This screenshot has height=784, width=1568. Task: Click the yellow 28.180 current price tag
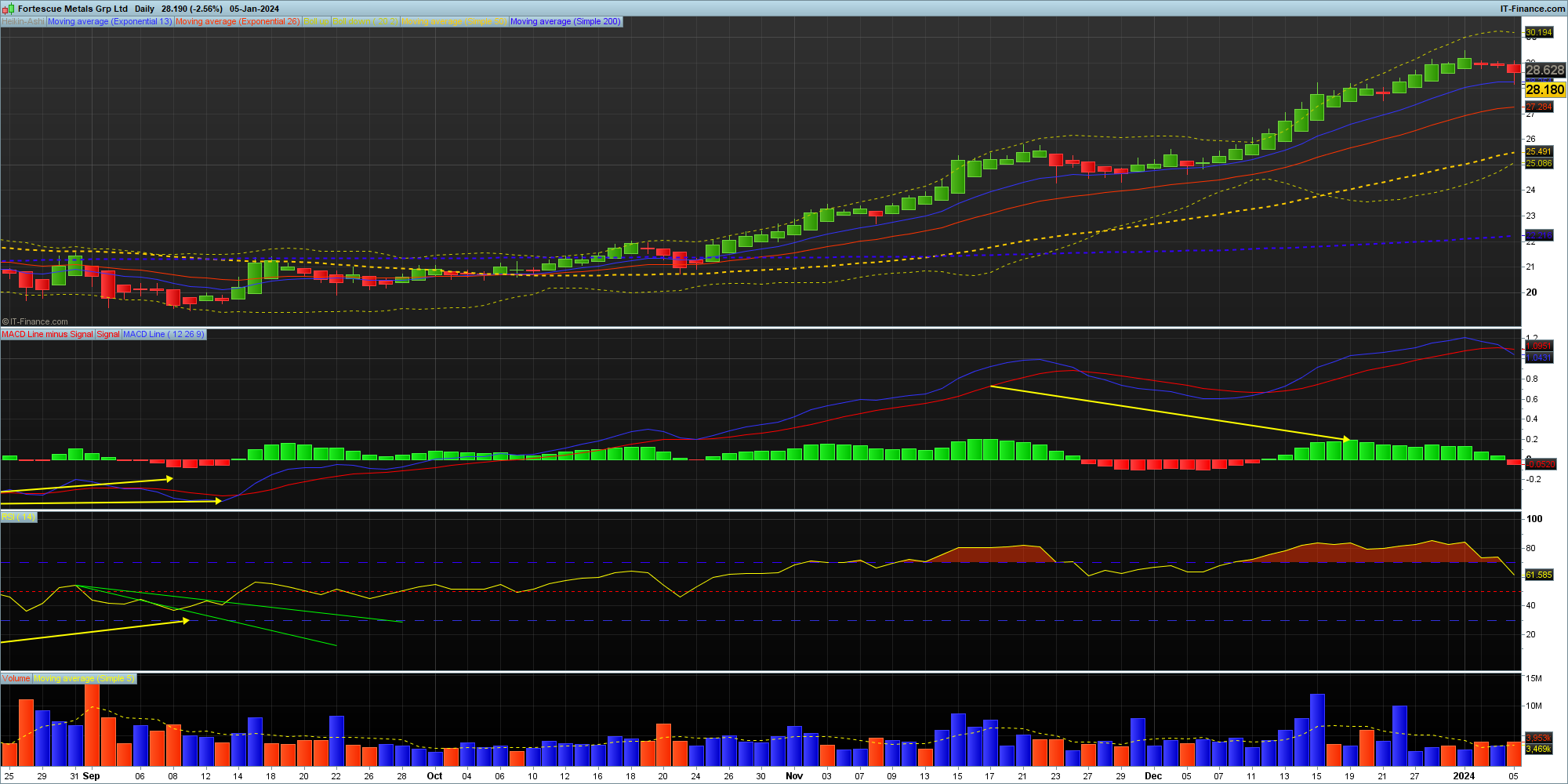[1544, 90]
